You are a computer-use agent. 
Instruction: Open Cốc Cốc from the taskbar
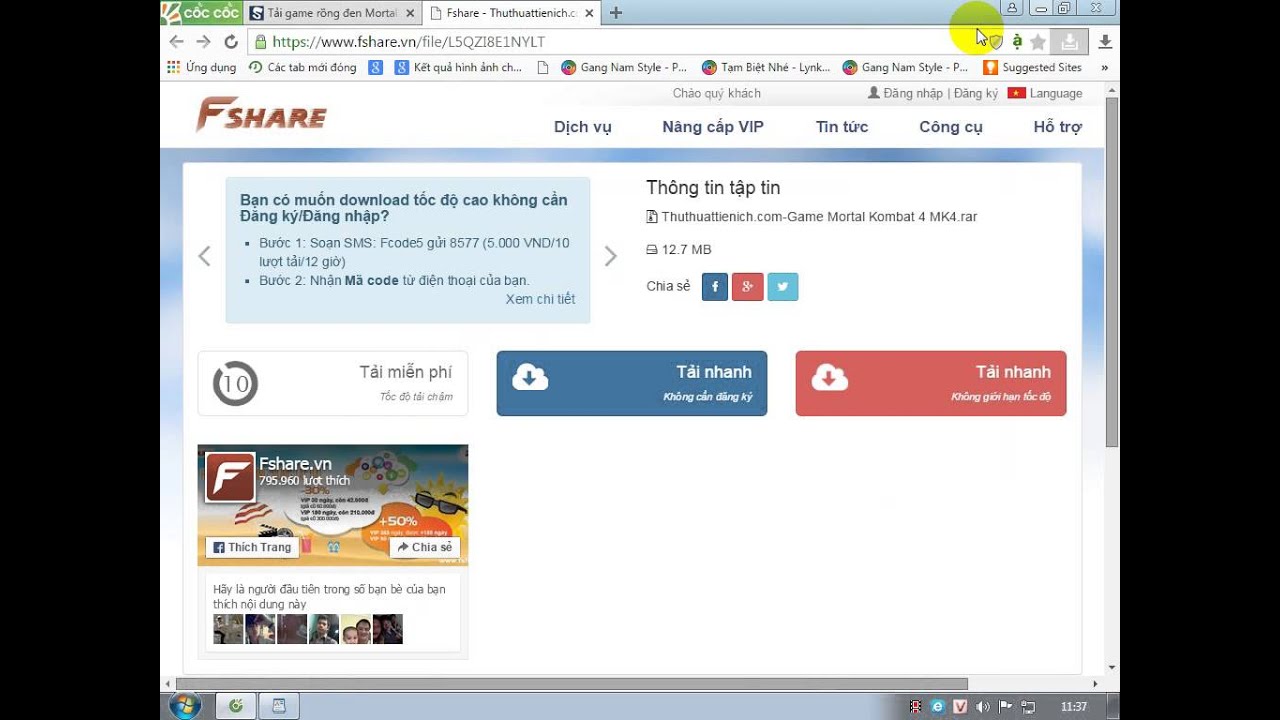click(236, 706)
